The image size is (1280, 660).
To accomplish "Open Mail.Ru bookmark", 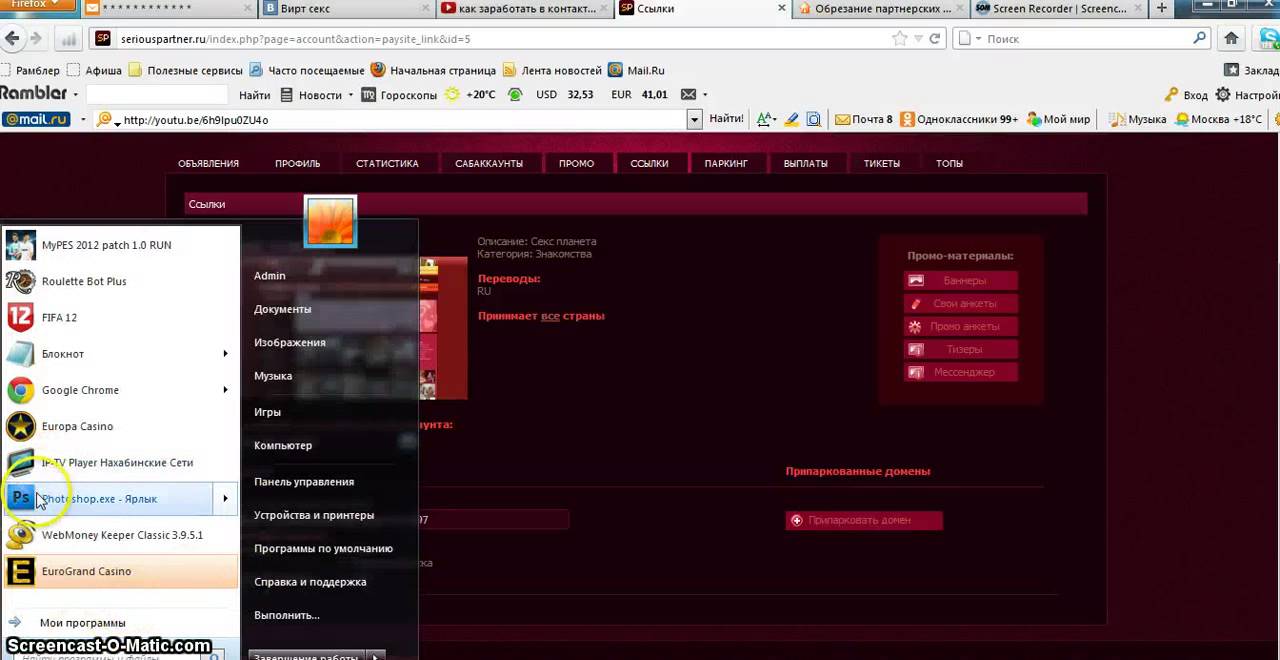I will [x=636, y=70].
